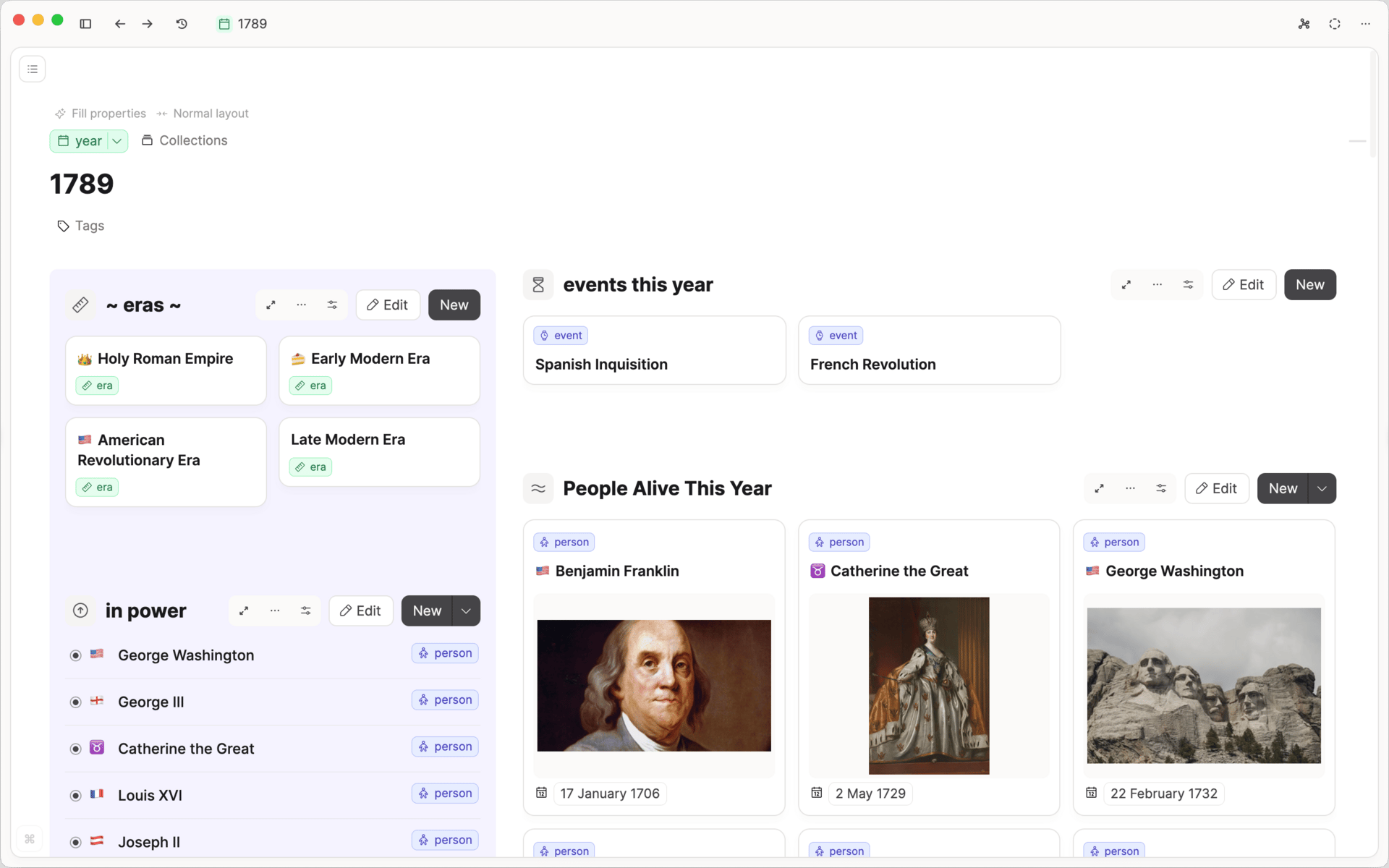Expand the eras section fullscreen
Image resolution: width=1389 pixels, height=868 pixels.
[271, 305]
